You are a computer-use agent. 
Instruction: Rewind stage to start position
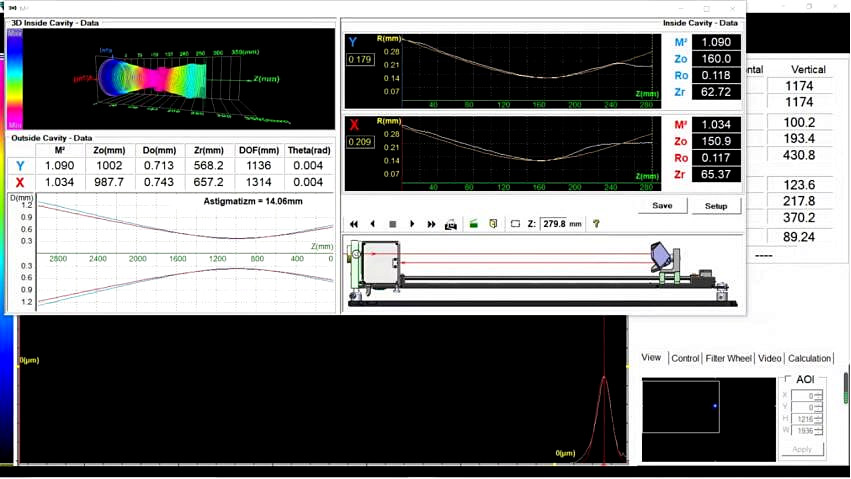coord(354,224)
